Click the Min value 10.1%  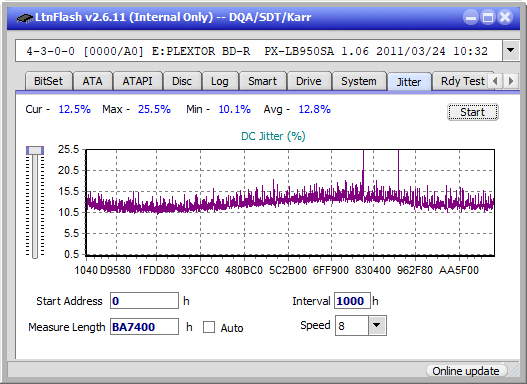click(235, 109)
